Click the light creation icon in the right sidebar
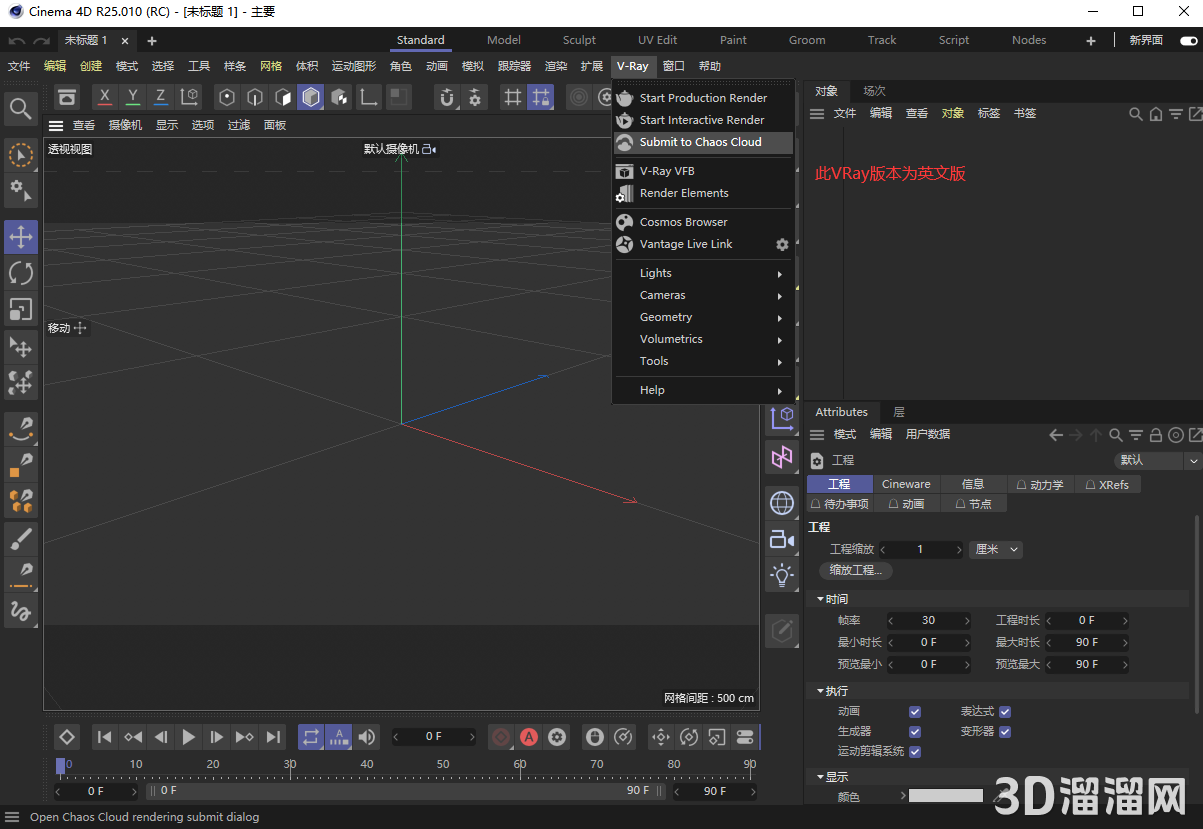 [x=782, y=575]
